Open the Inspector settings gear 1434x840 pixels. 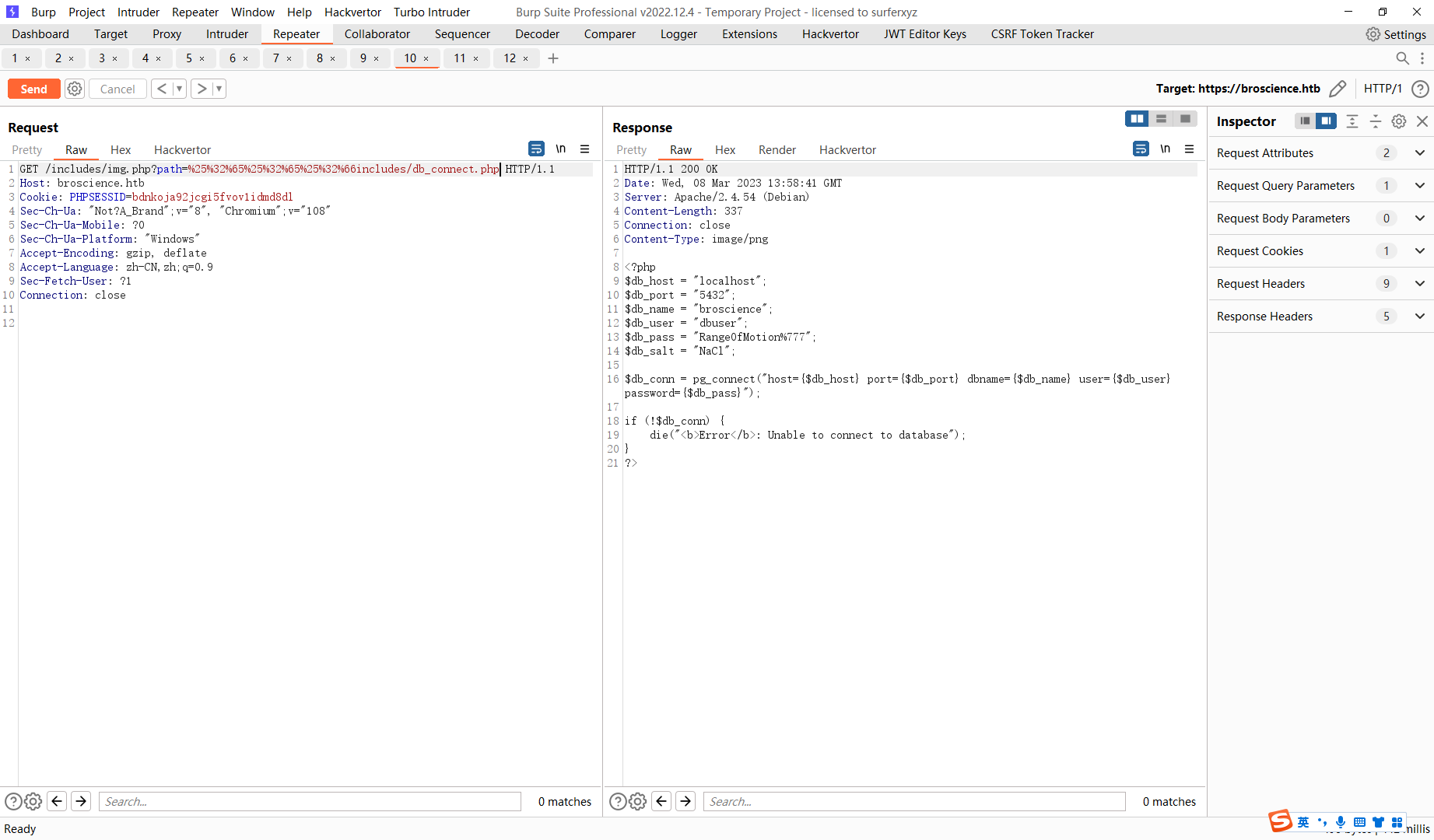pos(1399,121)
